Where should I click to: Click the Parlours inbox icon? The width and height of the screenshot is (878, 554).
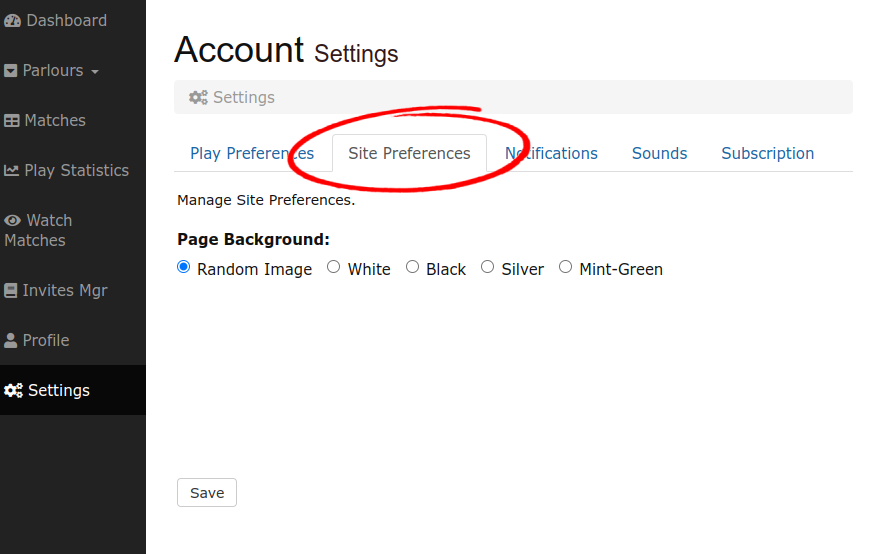click(x=12, y=71)
